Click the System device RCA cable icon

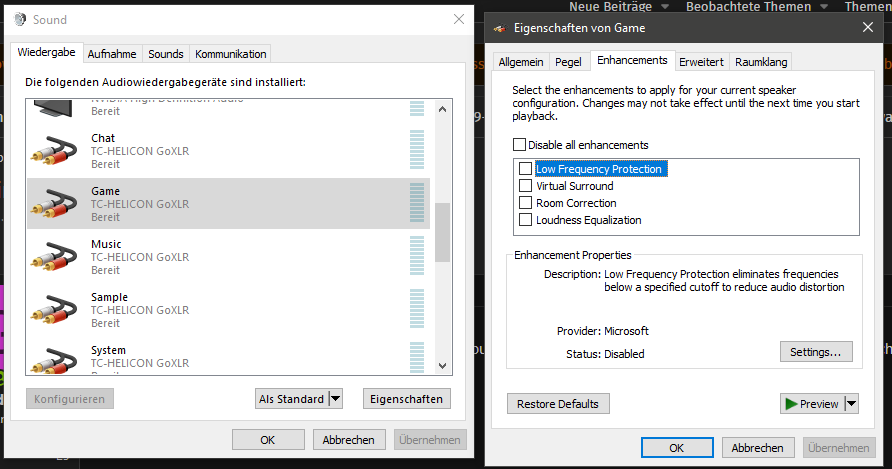(54, 360)
